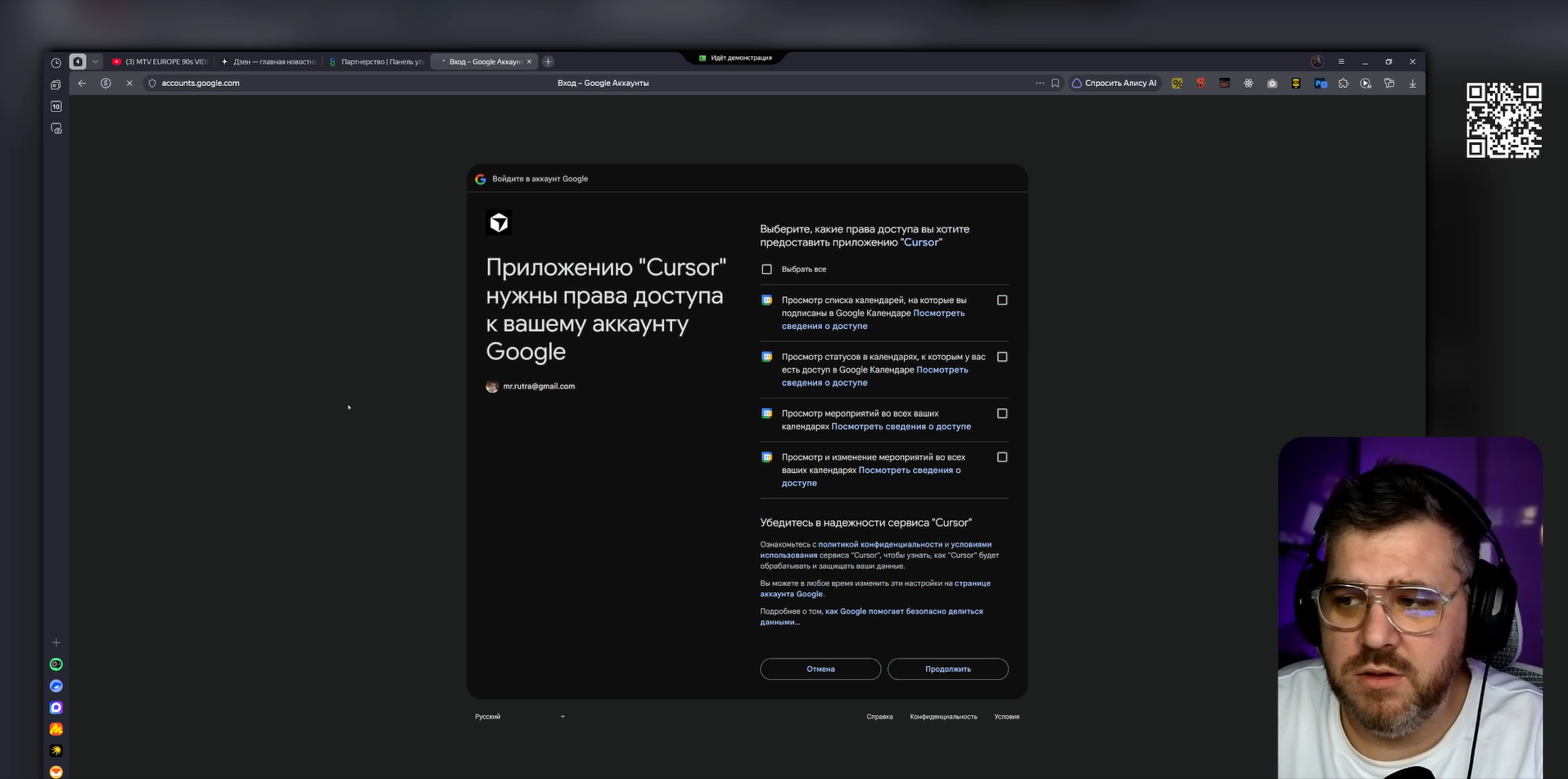Click the Продолжить button
This screenshot has height=779, width=1568.
click(x=948, y=669)
